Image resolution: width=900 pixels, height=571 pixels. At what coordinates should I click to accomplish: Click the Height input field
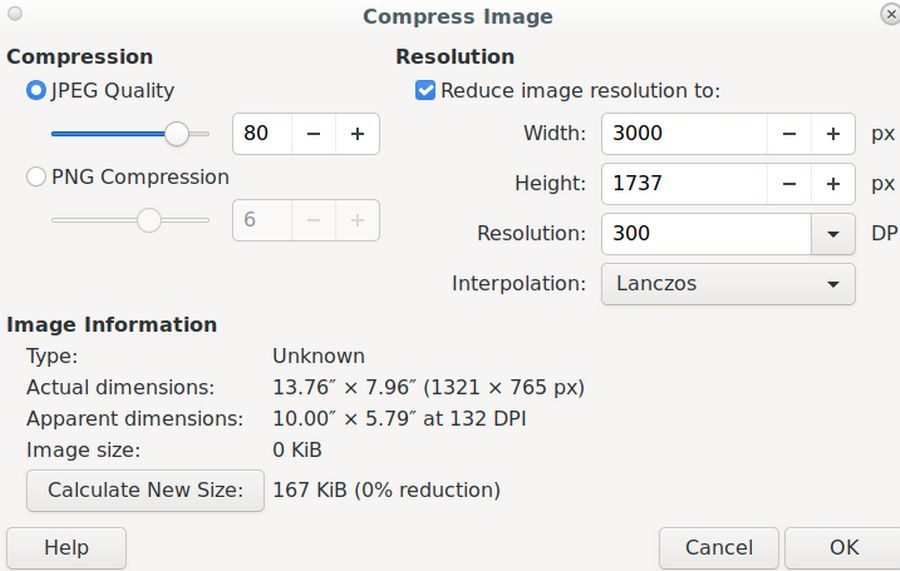tap(684, 184)
